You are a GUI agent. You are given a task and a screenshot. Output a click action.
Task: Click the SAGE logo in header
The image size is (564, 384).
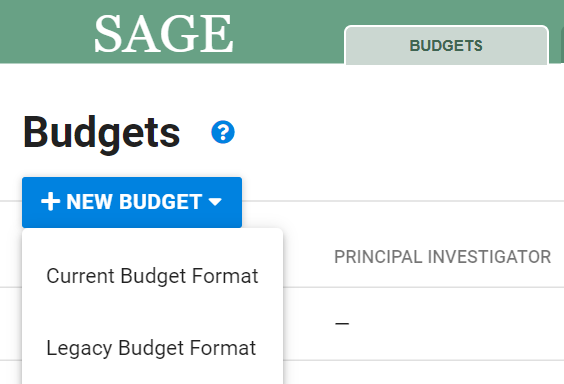tap(164, 33)
